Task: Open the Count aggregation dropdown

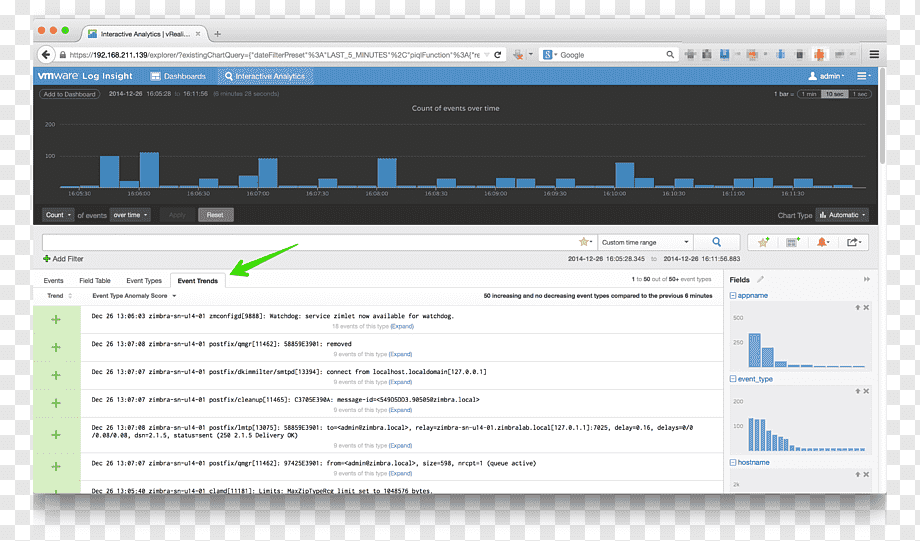Action: point(58,215)
